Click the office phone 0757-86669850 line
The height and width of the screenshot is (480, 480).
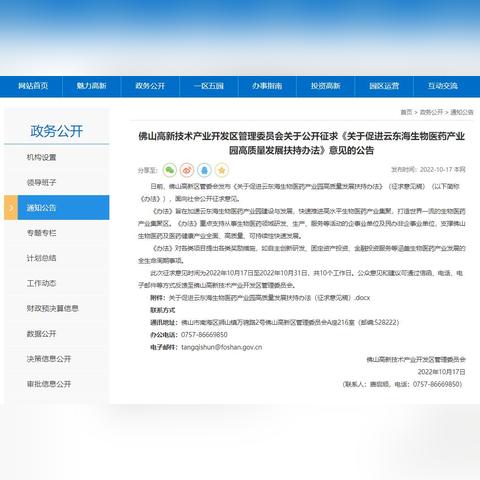click(189, 335)
